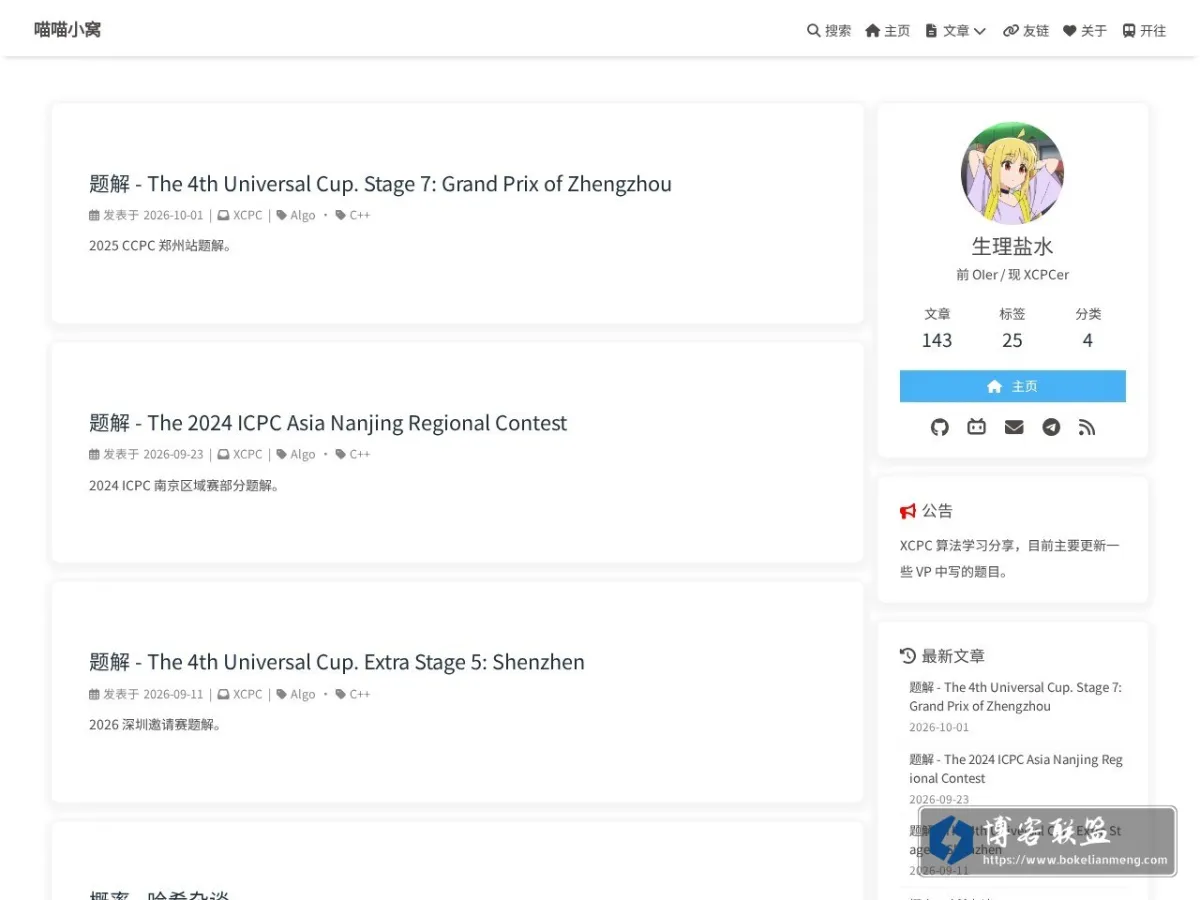1200x900 pixels.
Task: Open recent post Grand Prix of Zhengzhou in sidebar
Action: 1015,697
